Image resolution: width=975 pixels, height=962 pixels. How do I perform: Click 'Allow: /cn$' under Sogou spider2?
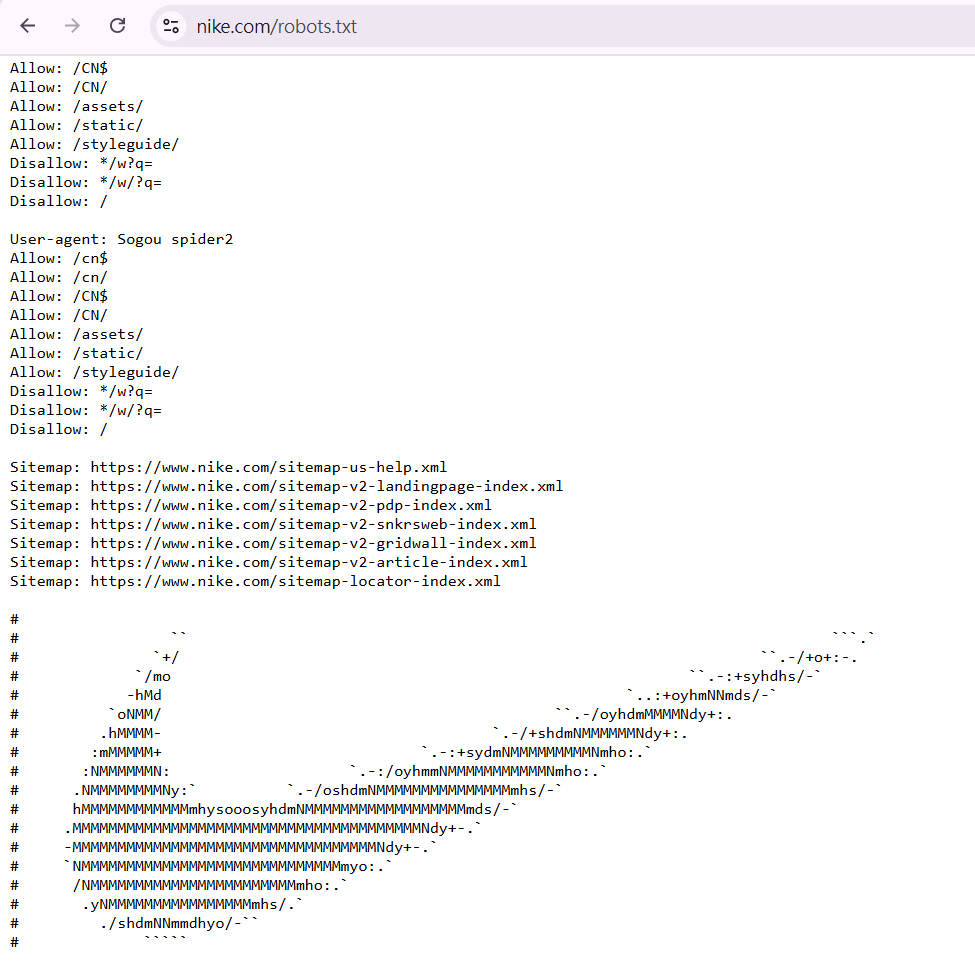[58, 258]
